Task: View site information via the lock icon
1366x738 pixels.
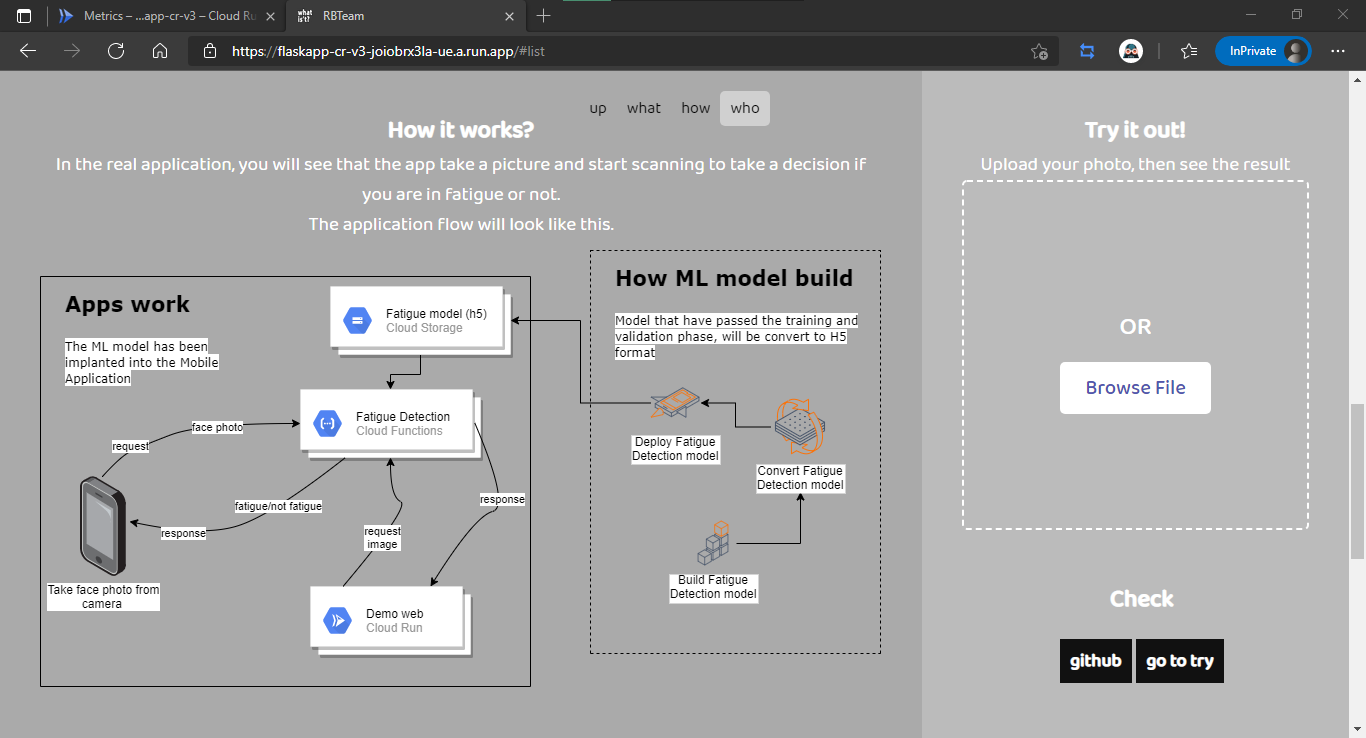Action: [209, 51]
